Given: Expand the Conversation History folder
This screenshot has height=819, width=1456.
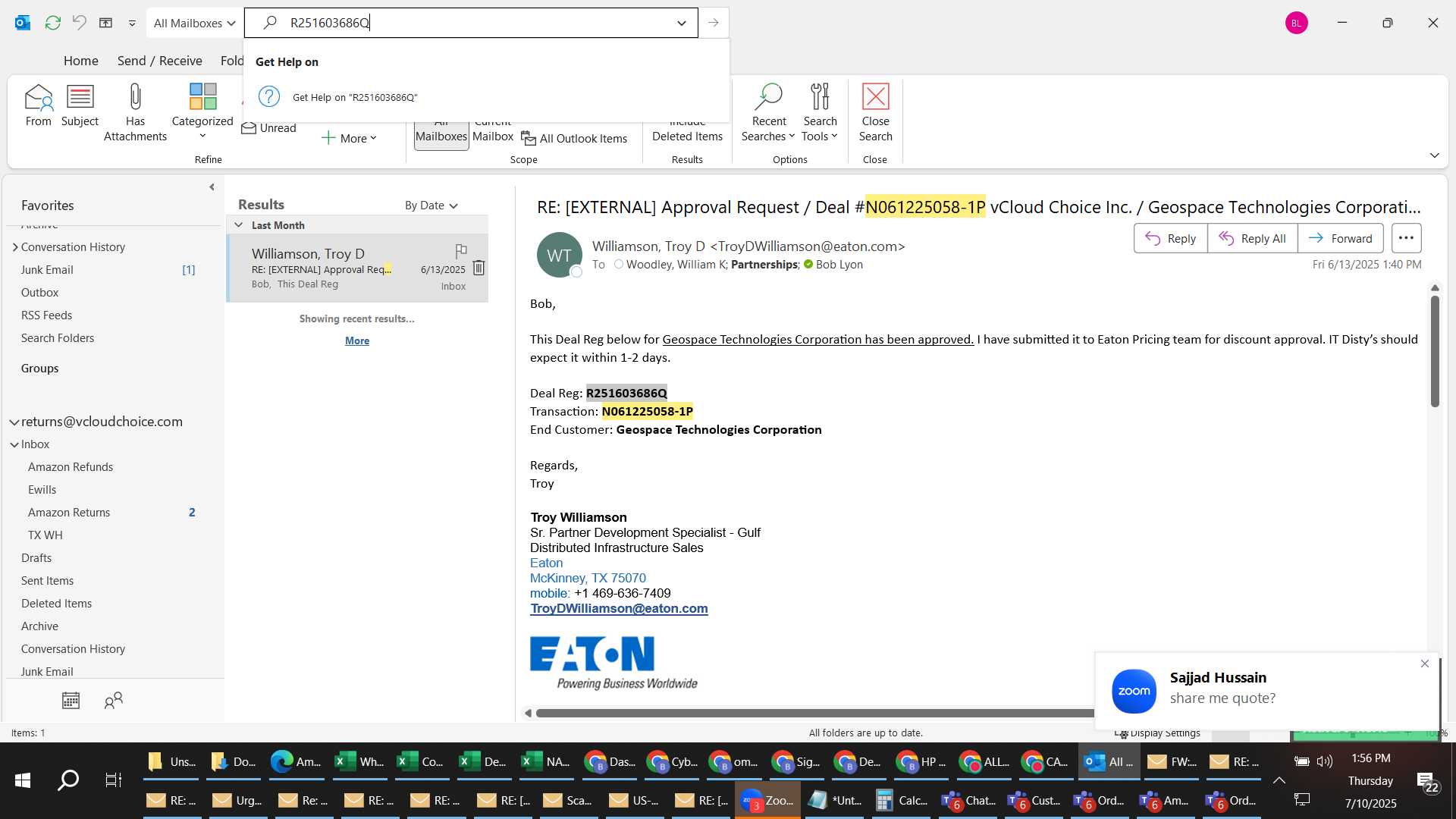Looking at the screenshot, I should [14, 247].
